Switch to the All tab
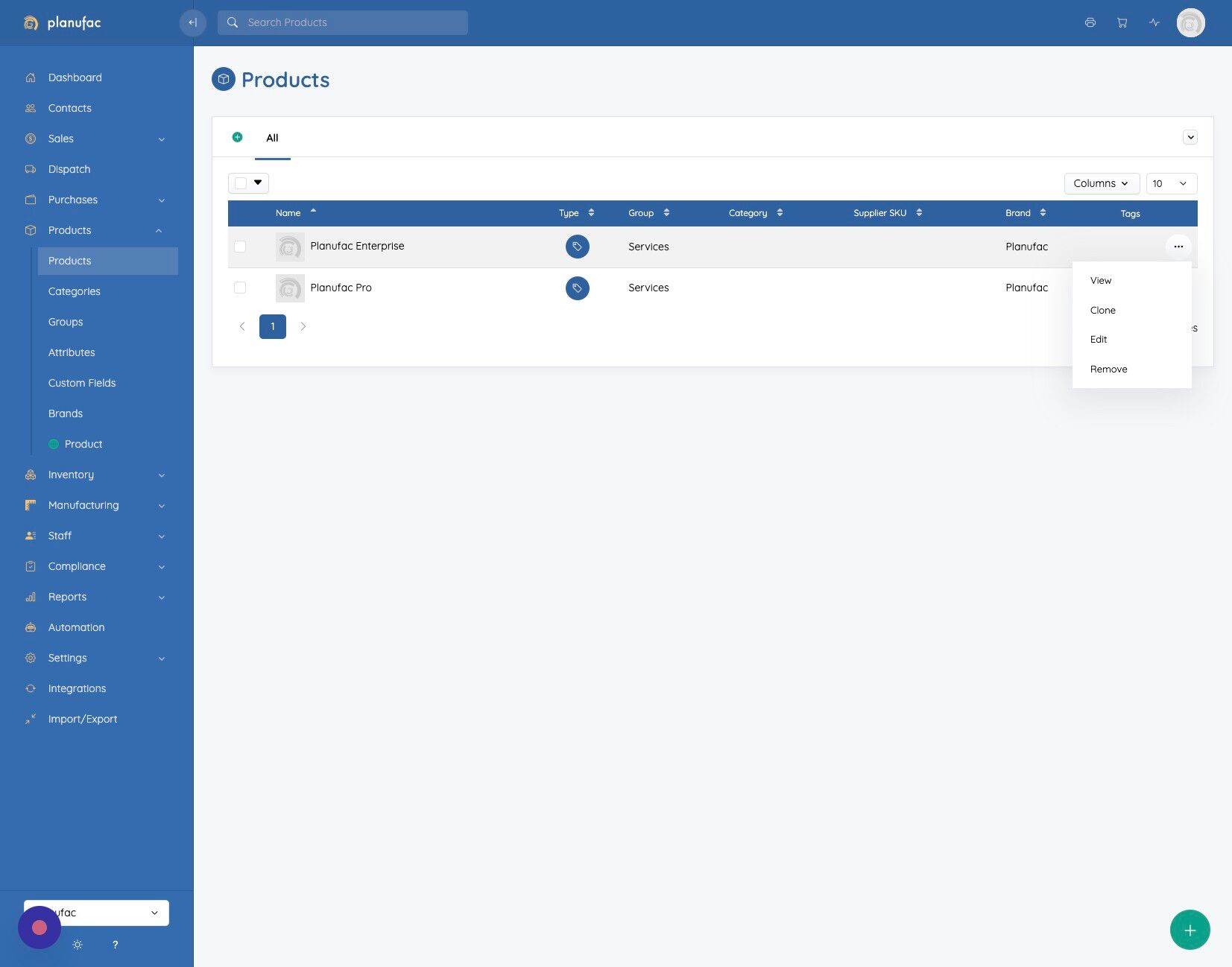 click(x=272, y=138)
